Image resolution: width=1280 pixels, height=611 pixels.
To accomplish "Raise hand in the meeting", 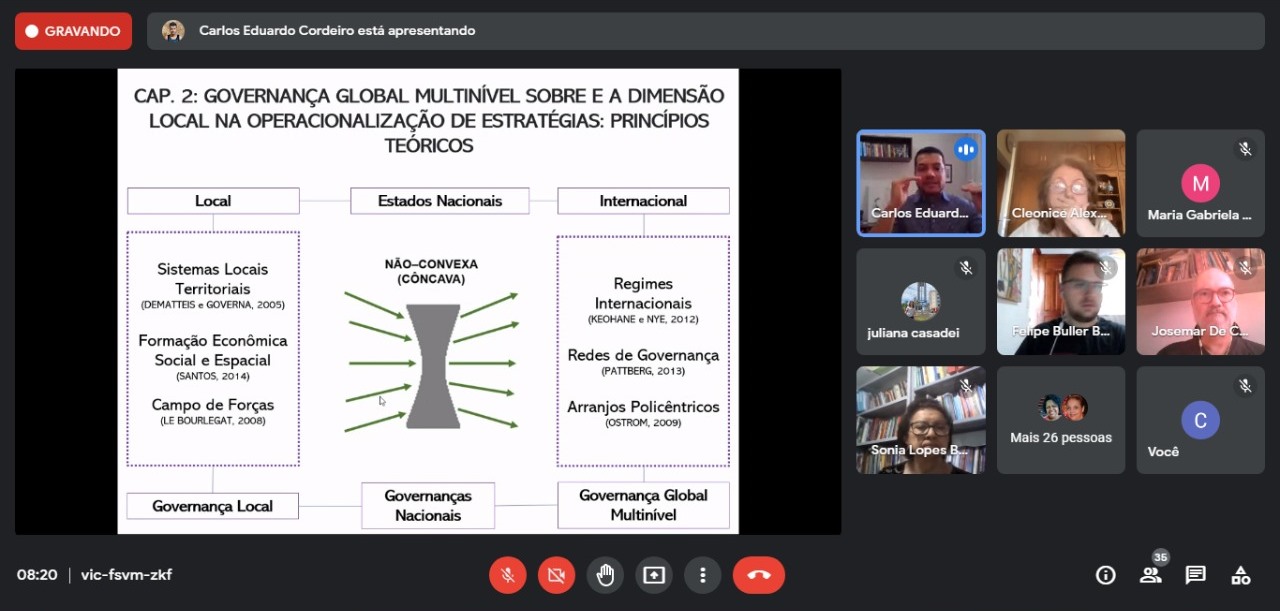I will 605,575.
